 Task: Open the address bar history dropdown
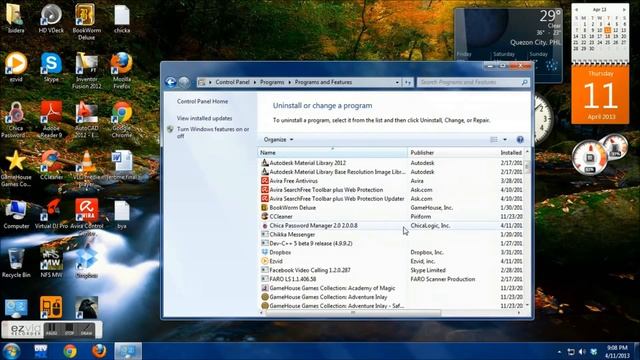point(397,82)
